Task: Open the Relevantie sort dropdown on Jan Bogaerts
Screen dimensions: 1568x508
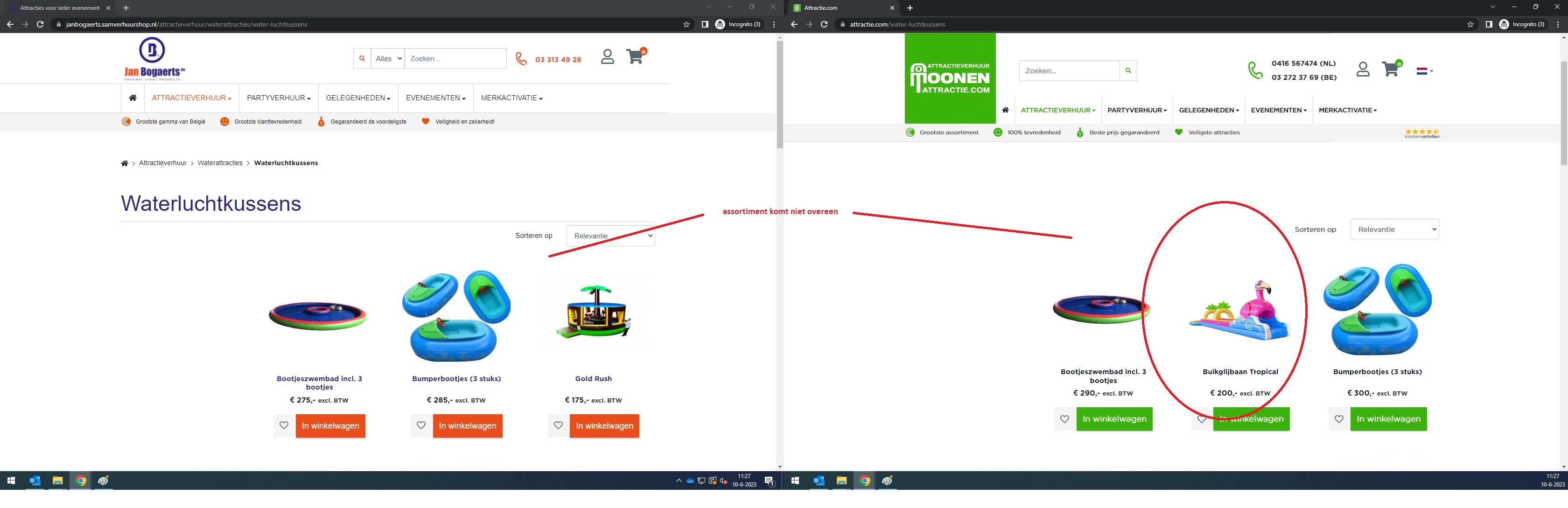Action: coord(610,236)
